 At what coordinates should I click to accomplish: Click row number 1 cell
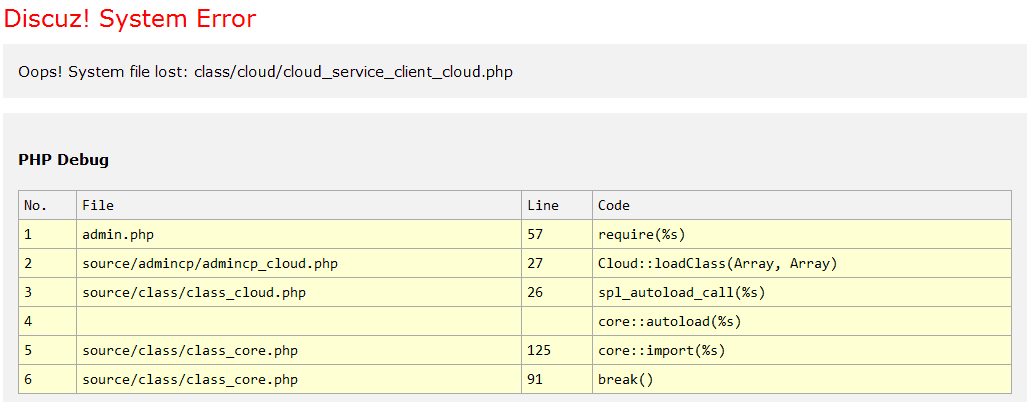[x=48, y=234]
